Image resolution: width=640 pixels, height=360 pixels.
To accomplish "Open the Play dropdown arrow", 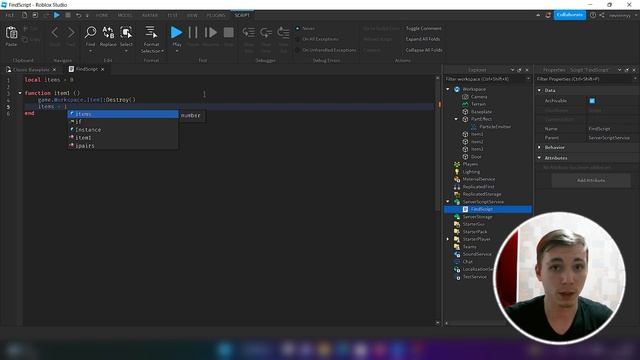I will click(177, 51).
